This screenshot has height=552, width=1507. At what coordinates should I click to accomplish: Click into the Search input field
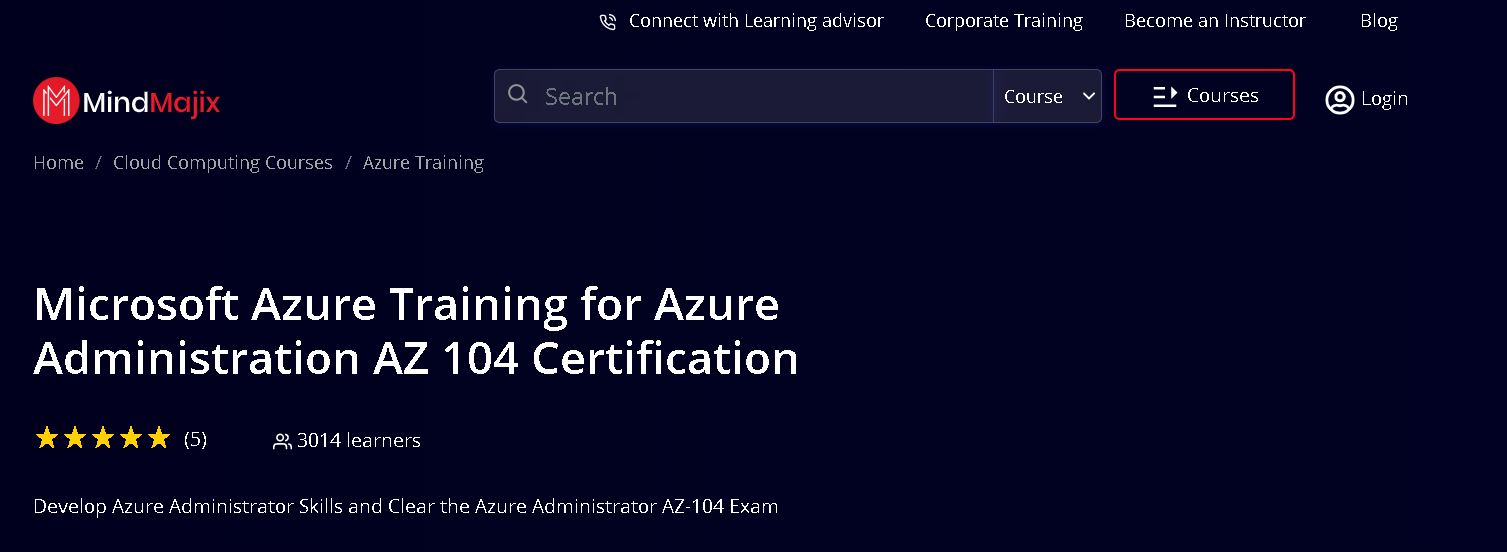pos(743,96)
